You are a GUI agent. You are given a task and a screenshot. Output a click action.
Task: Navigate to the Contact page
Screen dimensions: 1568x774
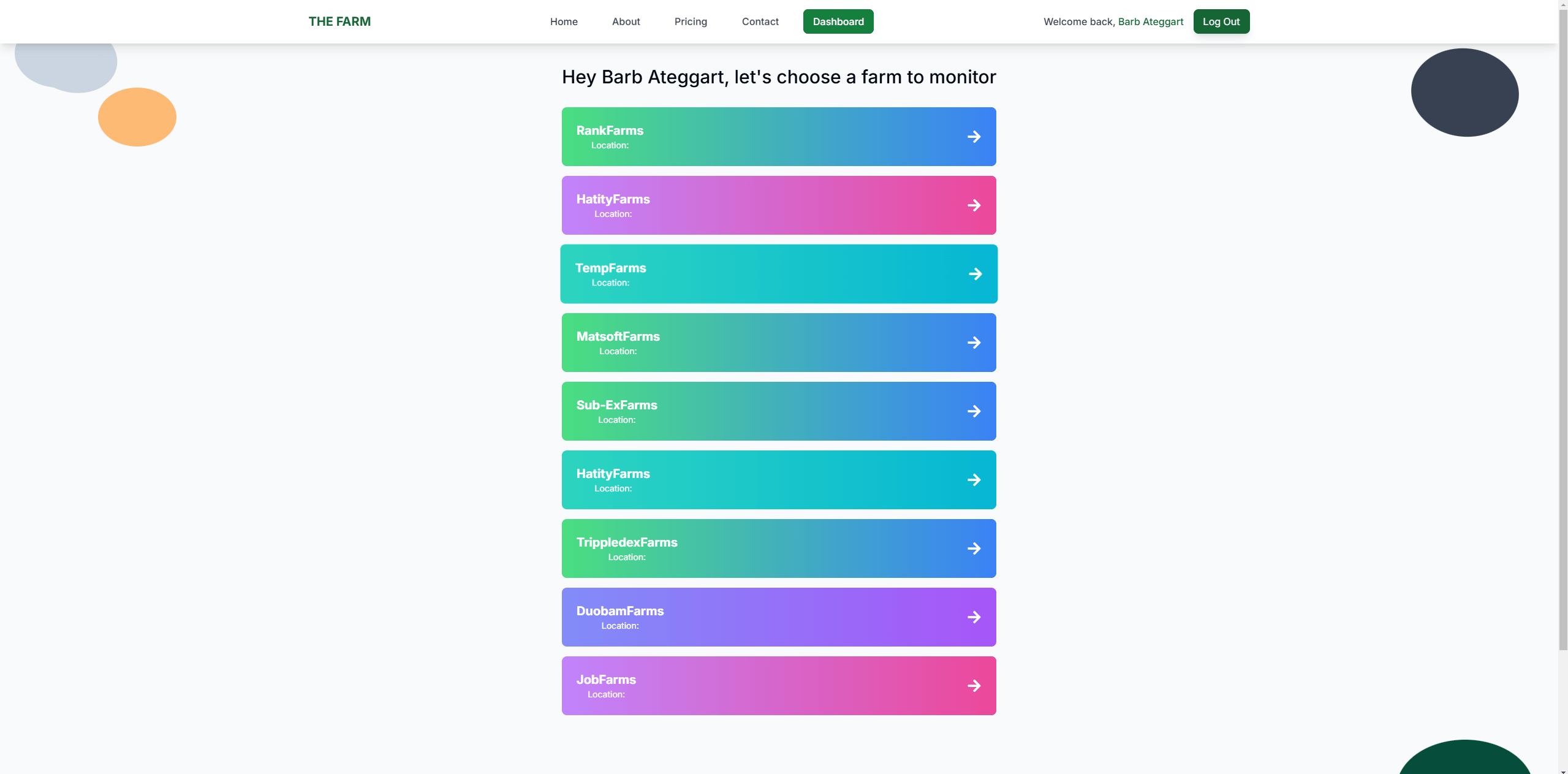click(760, 21)
